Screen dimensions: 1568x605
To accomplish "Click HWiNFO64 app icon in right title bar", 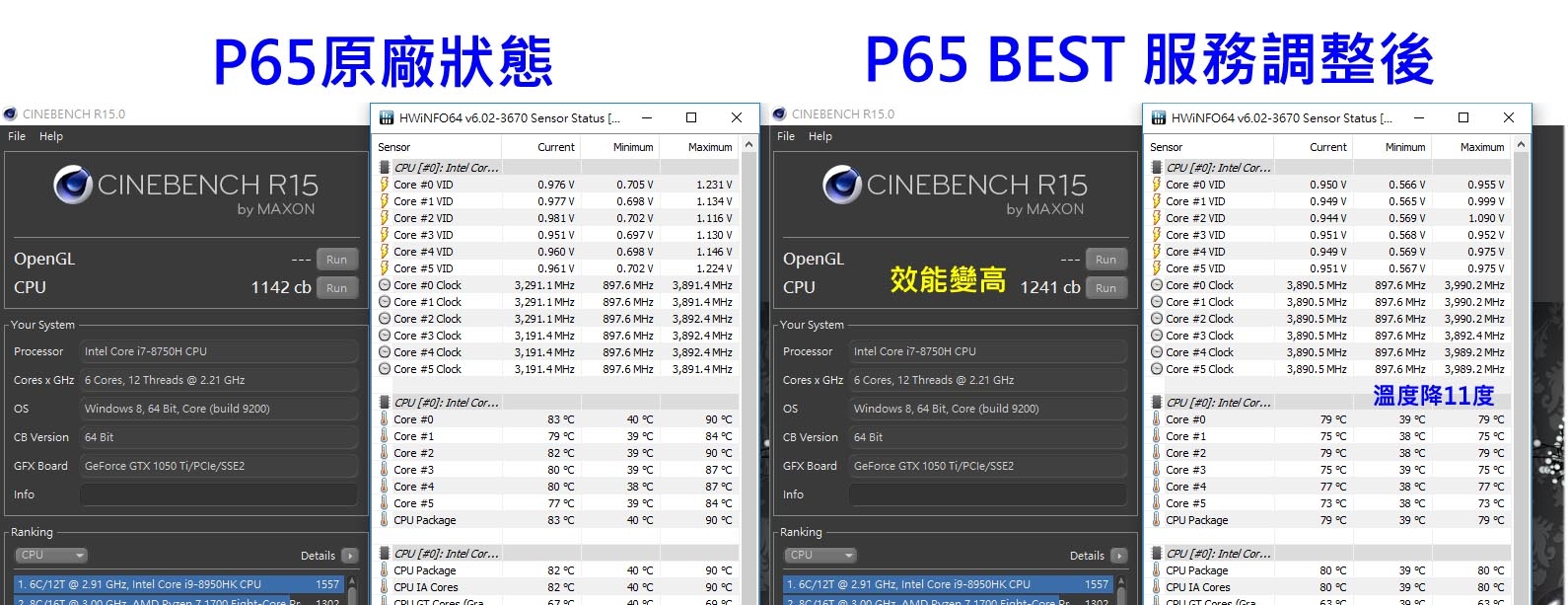I will [1158, 117].
